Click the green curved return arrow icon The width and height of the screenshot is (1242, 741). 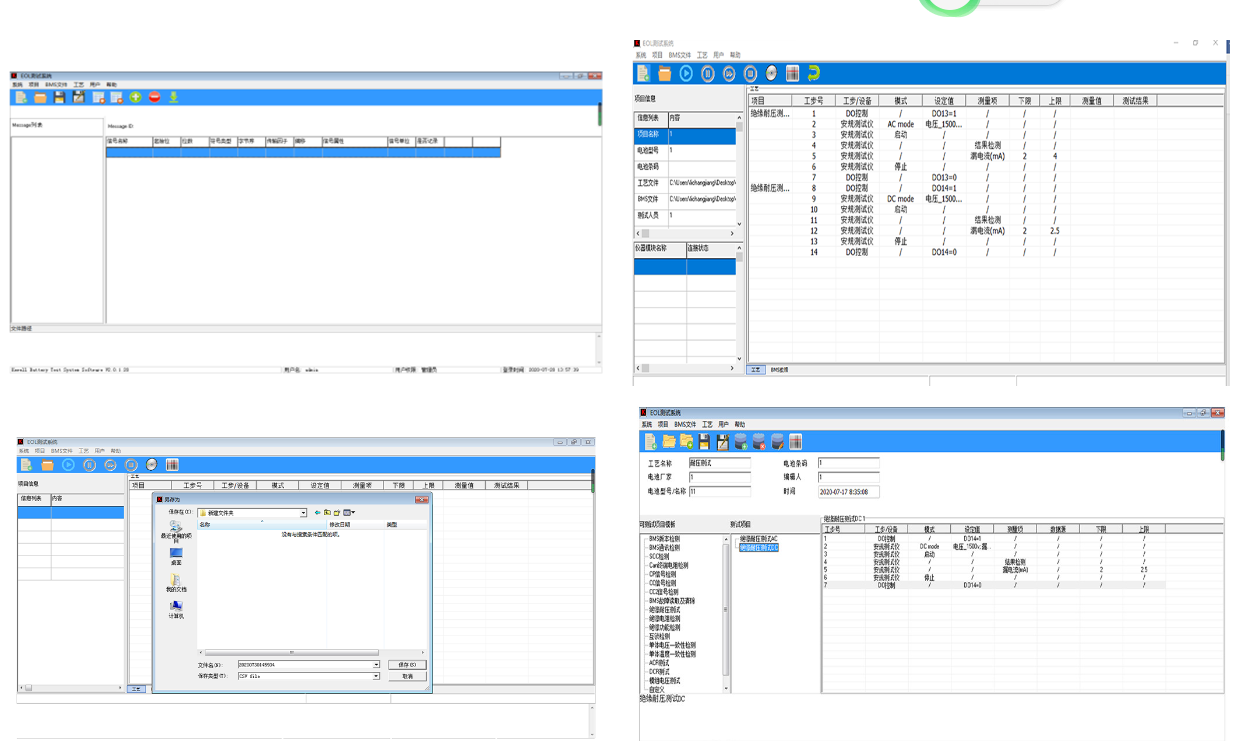[814, 73]
